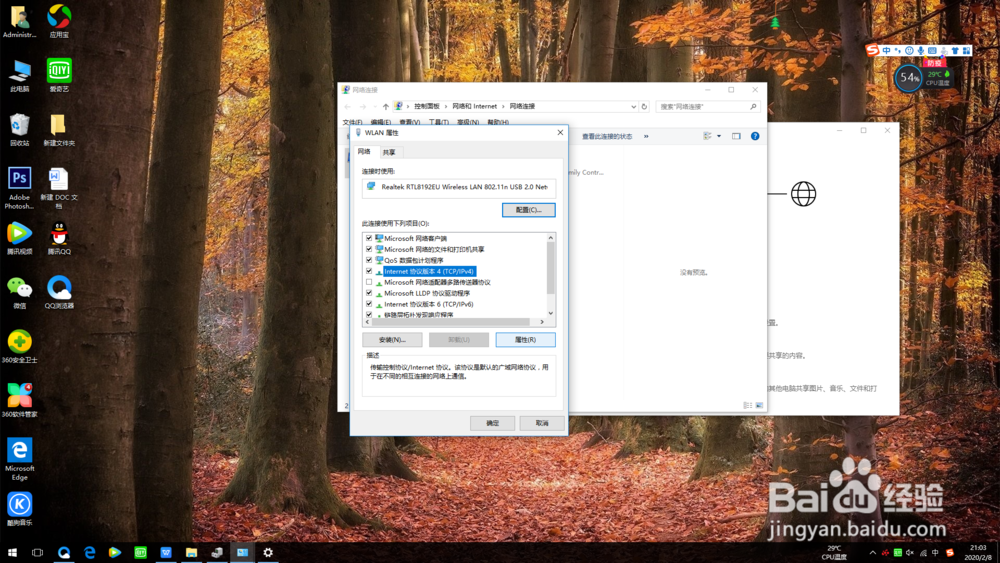Click the 54% memory accelerator ball
Viewport: 1000px width, 563px height.
[x=909, y=78]
